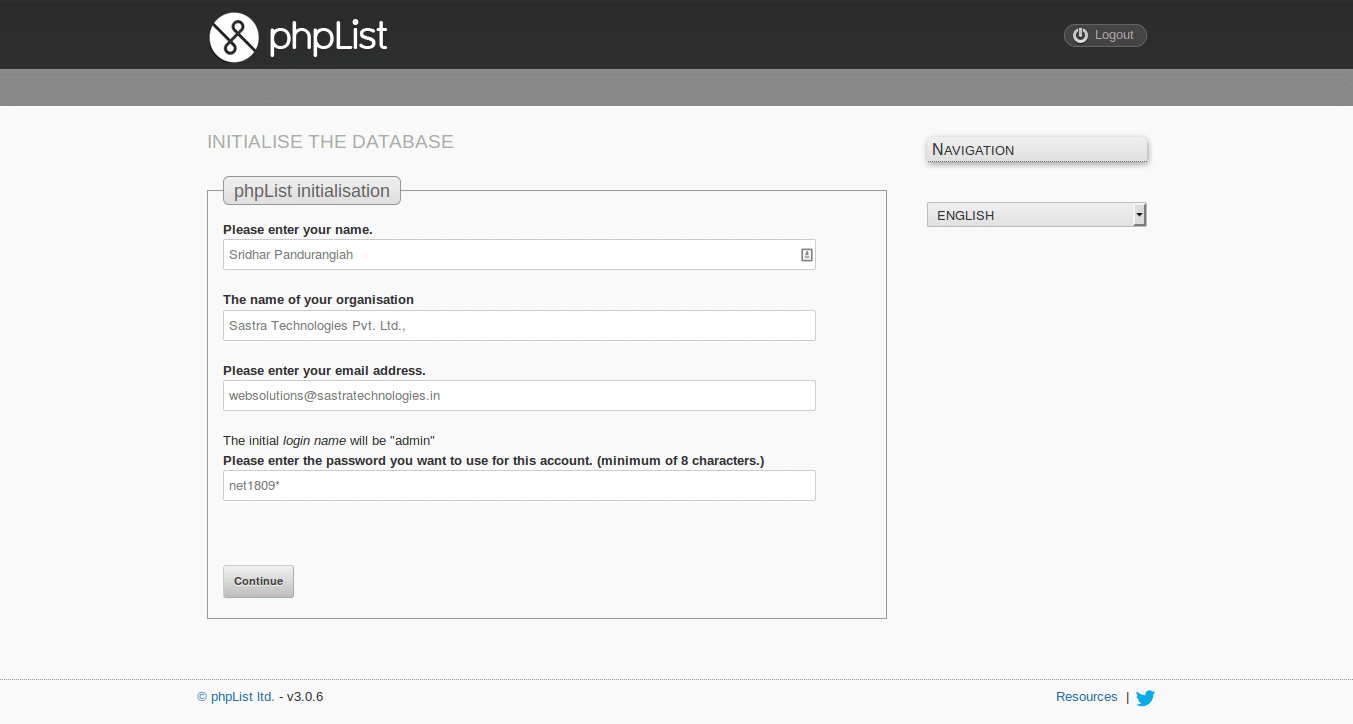Click the Initialise the Database heading
This screenshot has width=1353, height=724.
(x=330, y=142)
